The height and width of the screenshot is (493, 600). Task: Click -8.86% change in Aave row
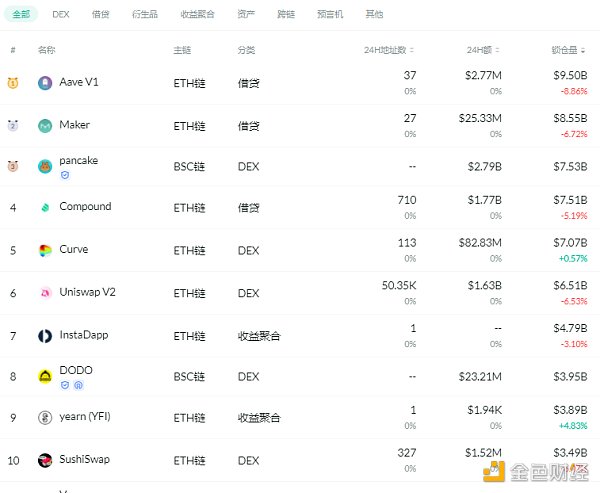point(574,91)
